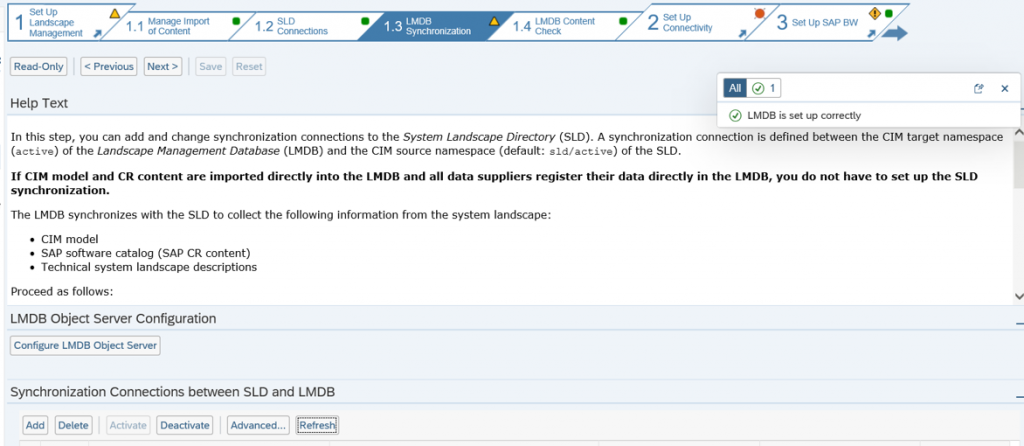
Task: Click the sub-step arrow on Set Up Connectivity
Action: (743, 34)
